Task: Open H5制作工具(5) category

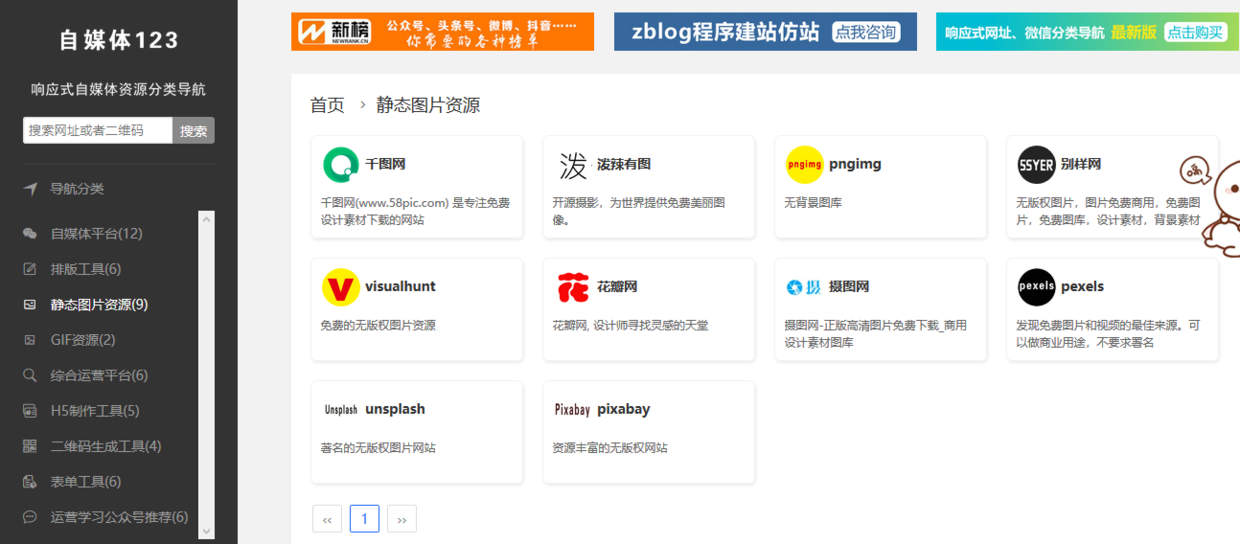Action: (95, 411)
